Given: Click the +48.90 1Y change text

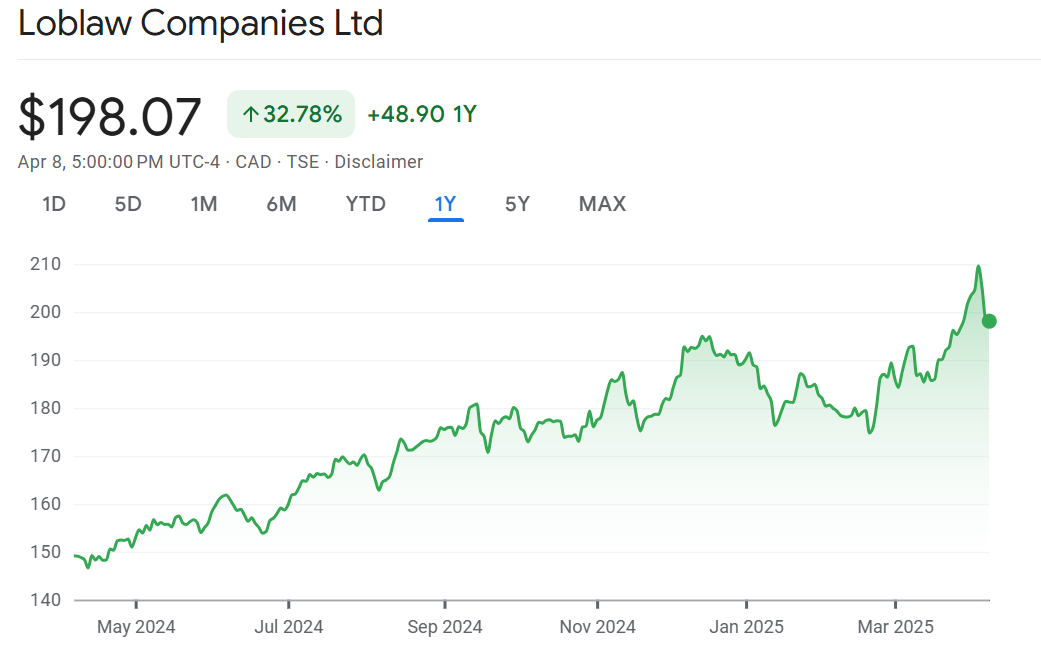Looking at the screenshot, I should coord(422,114).
